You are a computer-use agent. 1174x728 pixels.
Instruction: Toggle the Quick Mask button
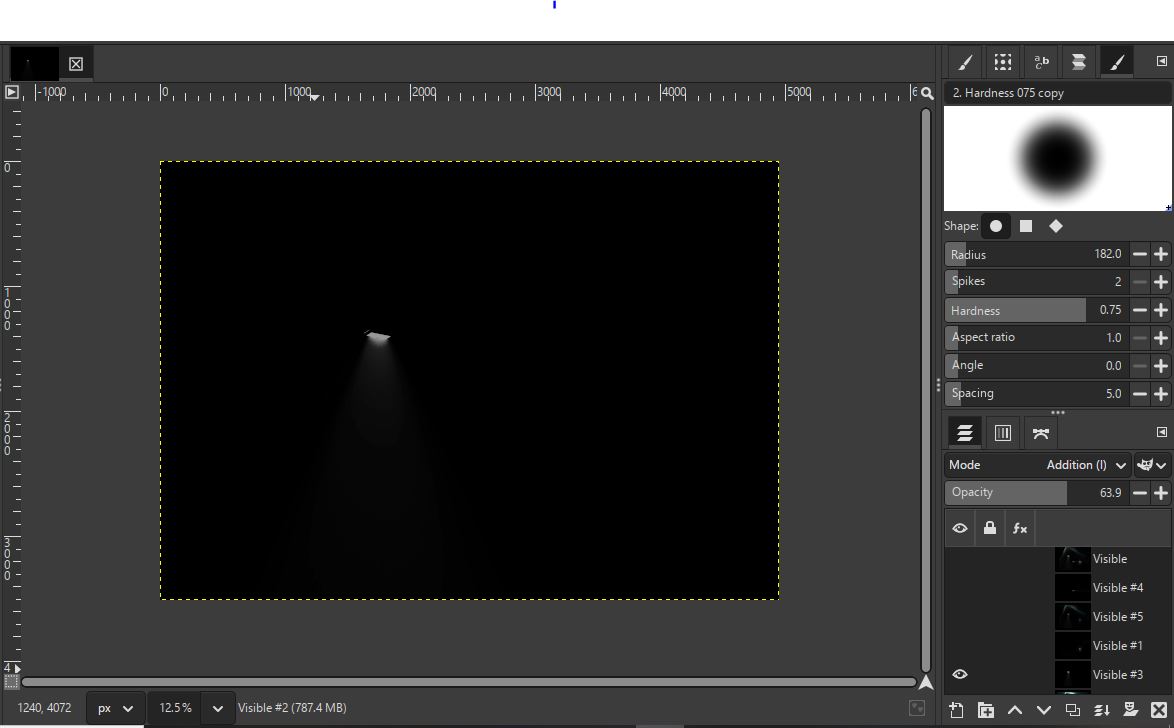point(11,682)
